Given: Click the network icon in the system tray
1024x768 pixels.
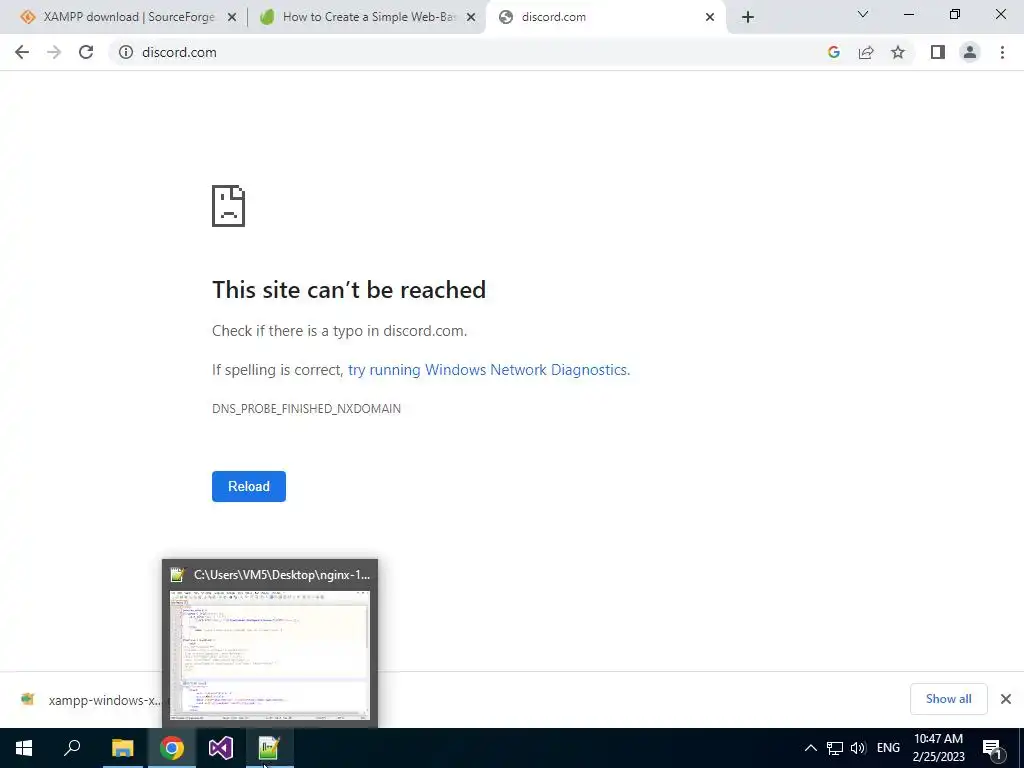Looking at the screenshot, I should [x=835, y=748].
